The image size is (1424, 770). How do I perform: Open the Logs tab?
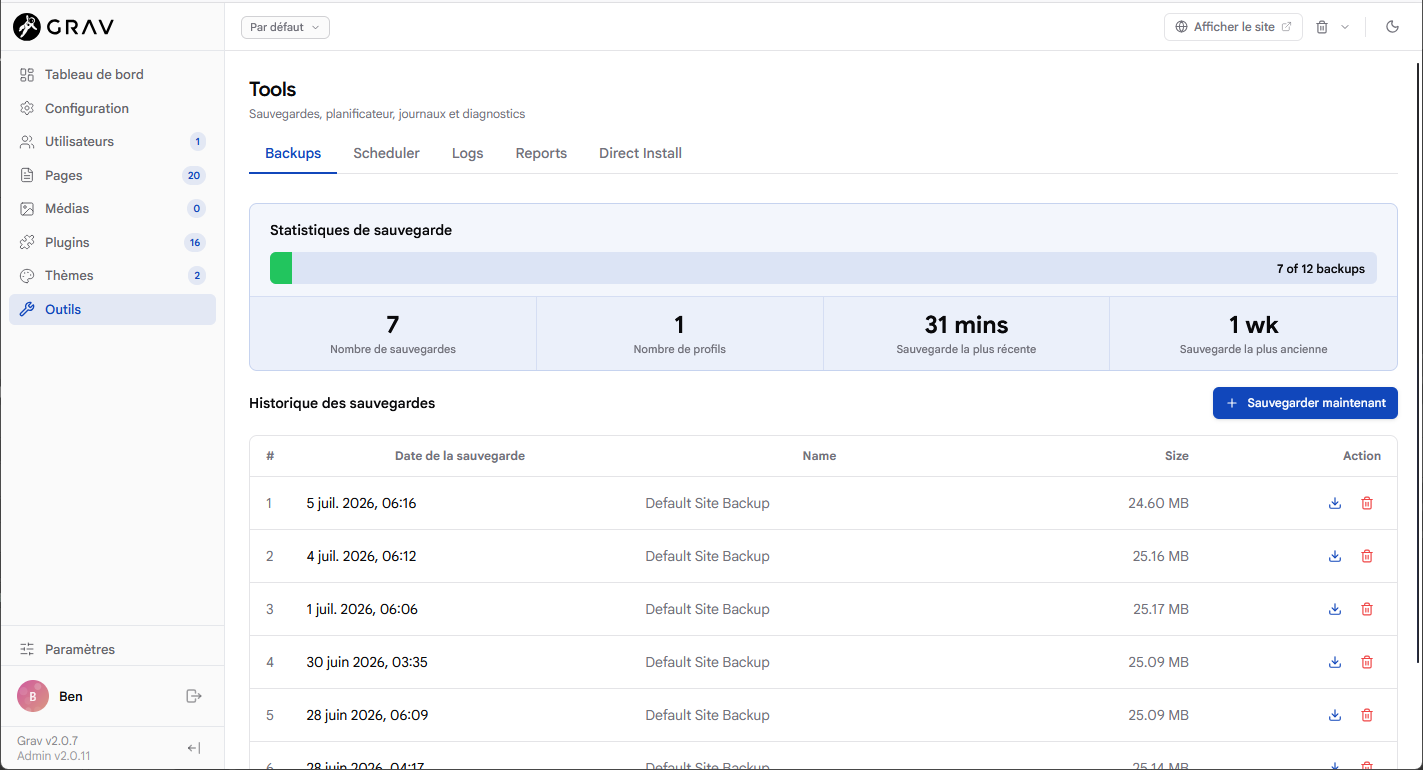pyautogui.click(x=467, y=153)
